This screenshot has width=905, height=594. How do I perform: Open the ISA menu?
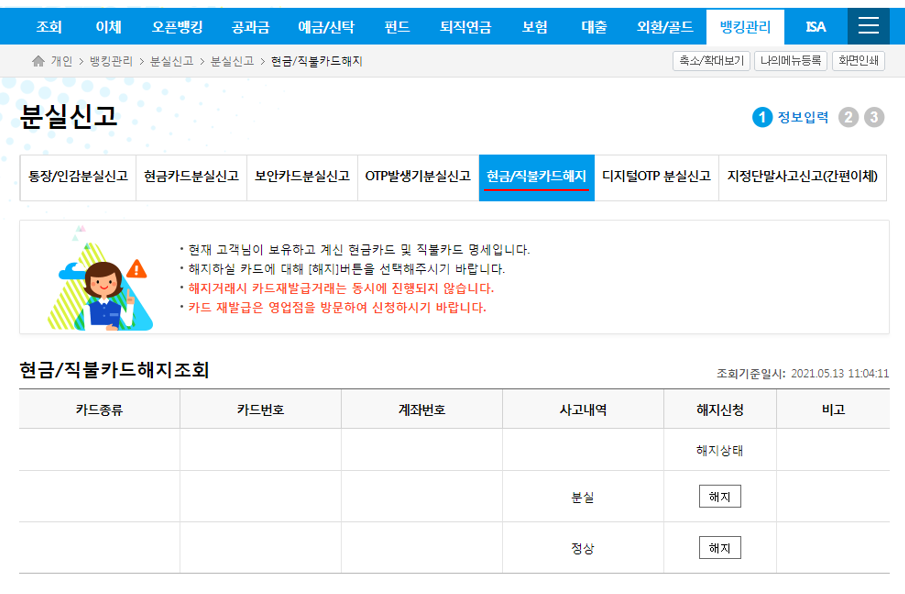816,27
